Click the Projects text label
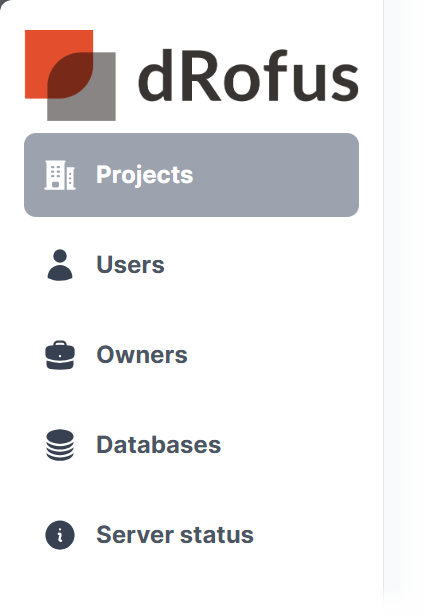 pyautogui.click(x=145, y=175)
